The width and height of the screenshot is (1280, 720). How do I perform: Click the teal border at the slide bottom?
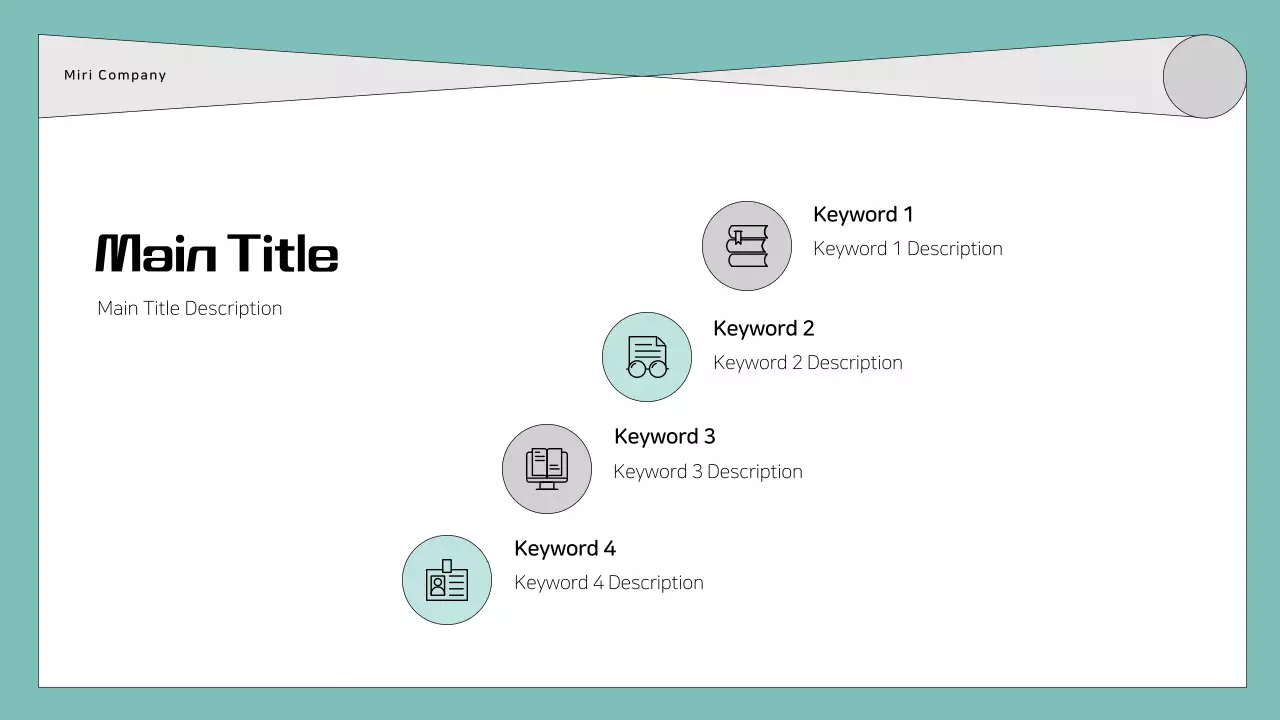click(640, 704)
